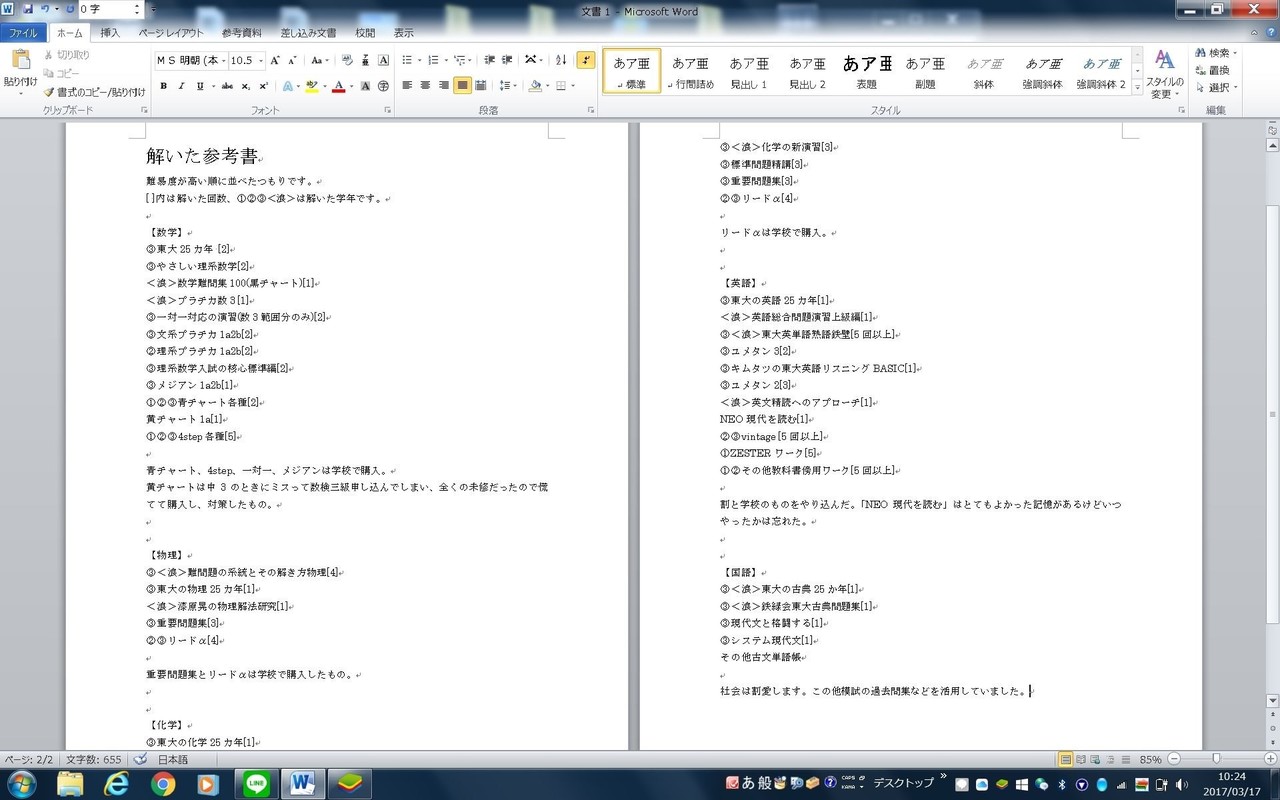Toggle the Justify alignment button
Screen dimensions: 1280x800
point(462,86)
